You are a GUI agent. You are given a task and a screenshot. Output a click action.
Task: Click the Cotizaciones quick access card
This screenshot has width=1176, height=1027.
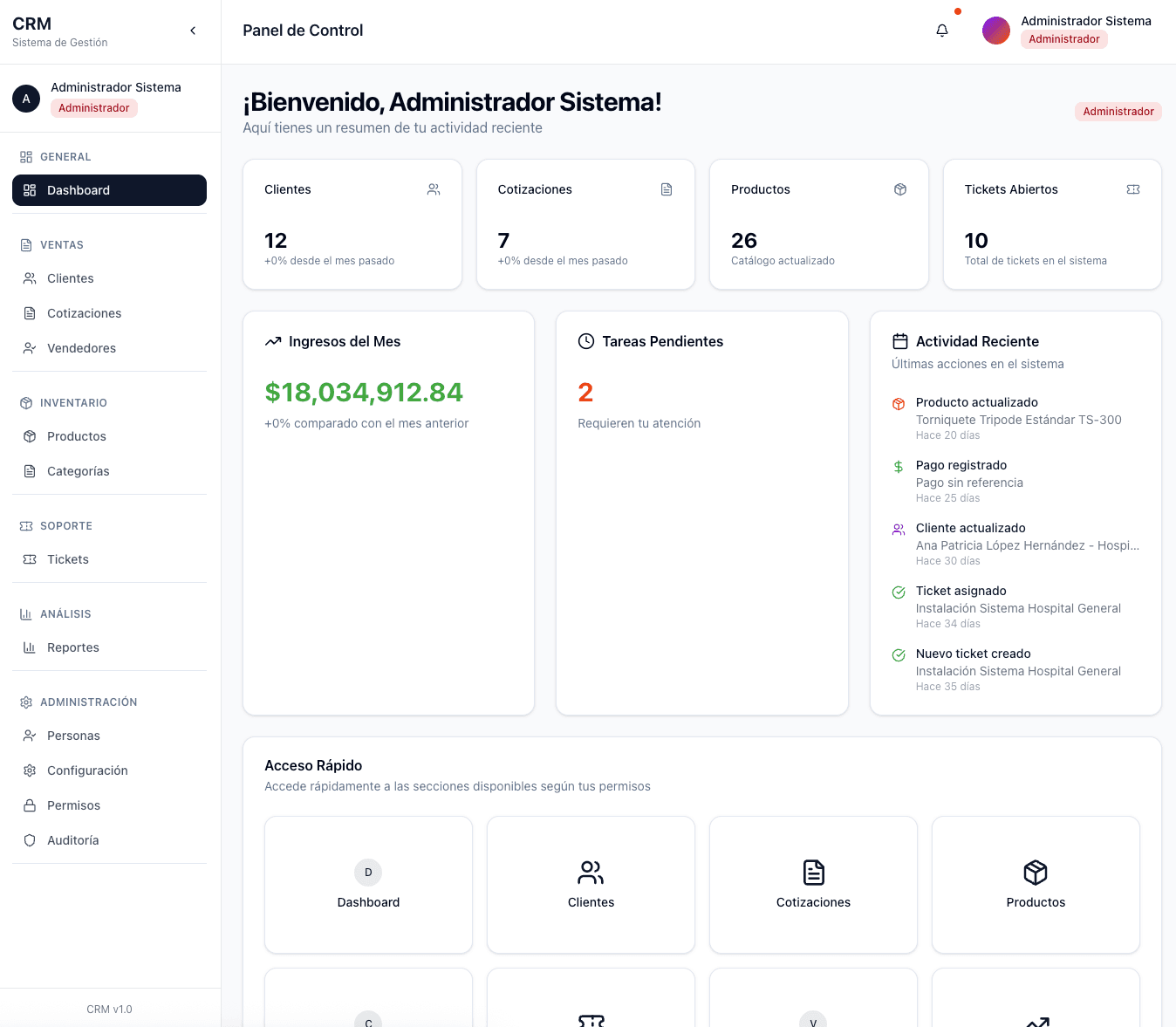pos(813,884)
